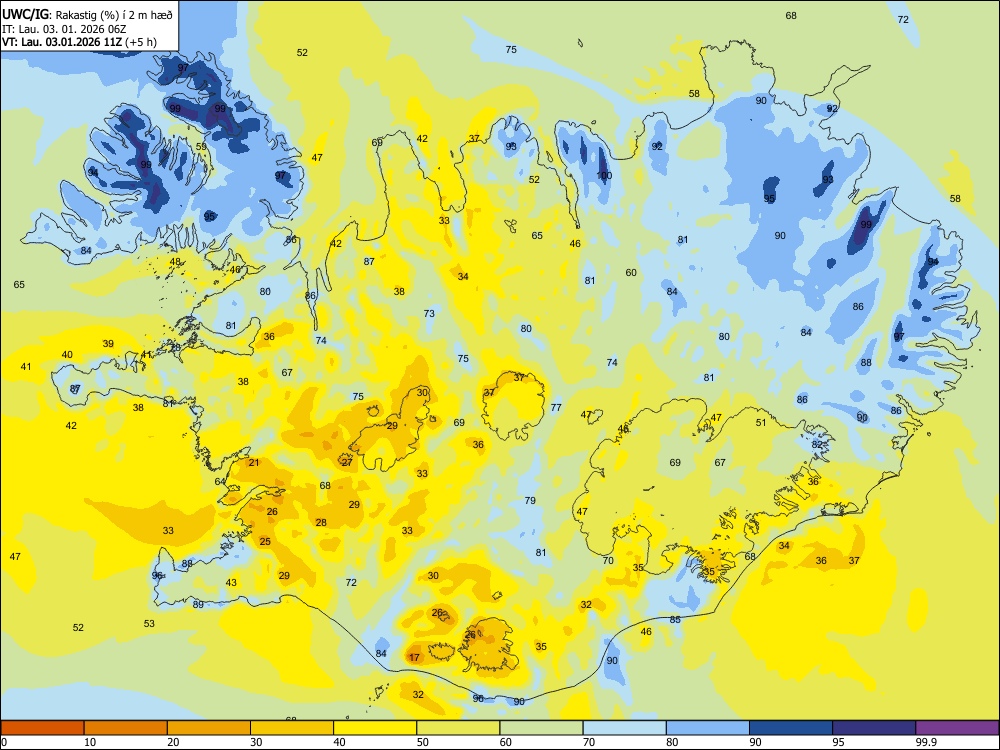The image size is (1000, 750).
Task: Select the '77' humidity value on the map
Action: click(x=556, y=407)
